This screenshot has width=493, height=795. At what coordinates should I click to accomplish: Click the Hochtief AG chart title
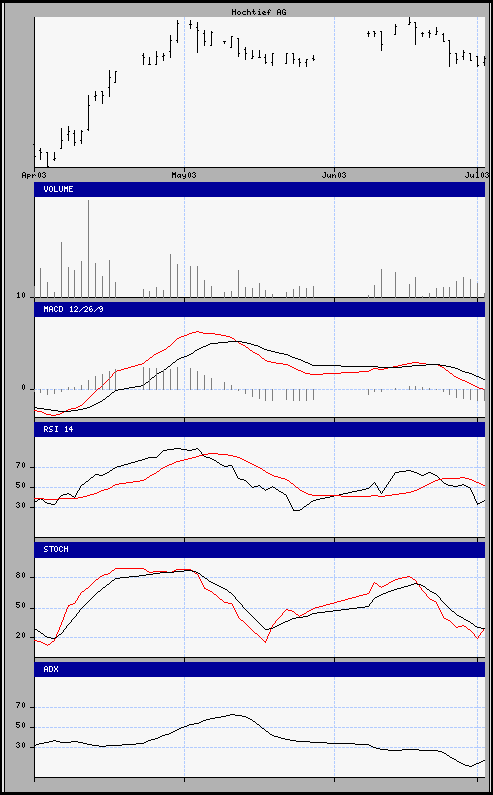point(258,12)
